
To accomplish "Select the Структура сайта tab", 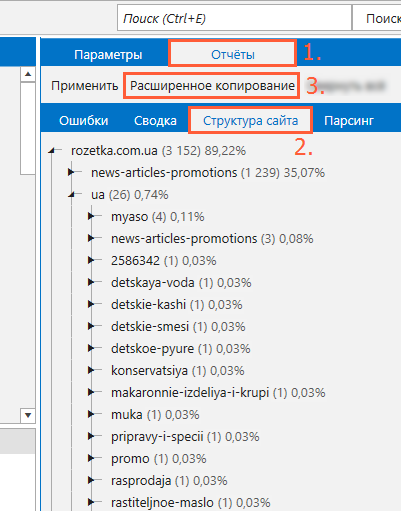I will click(x=251, y=120).
